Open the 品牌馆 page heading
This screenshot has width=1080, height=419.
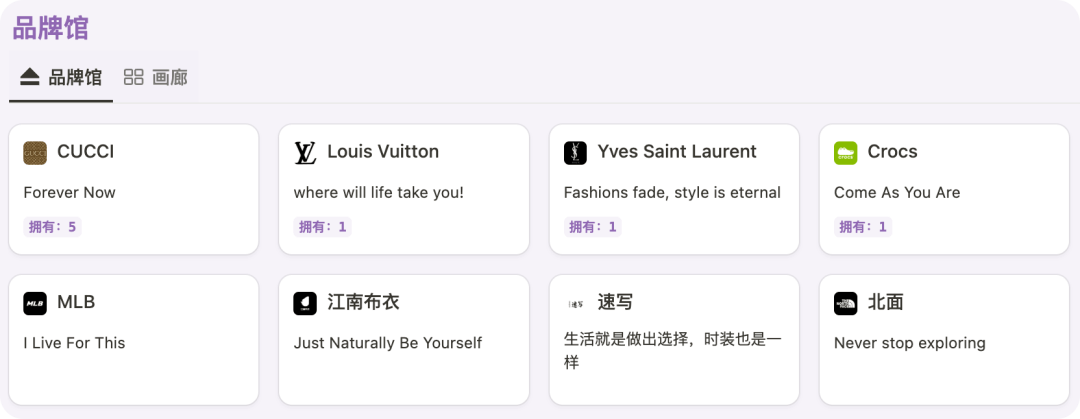tap(50, 27)
